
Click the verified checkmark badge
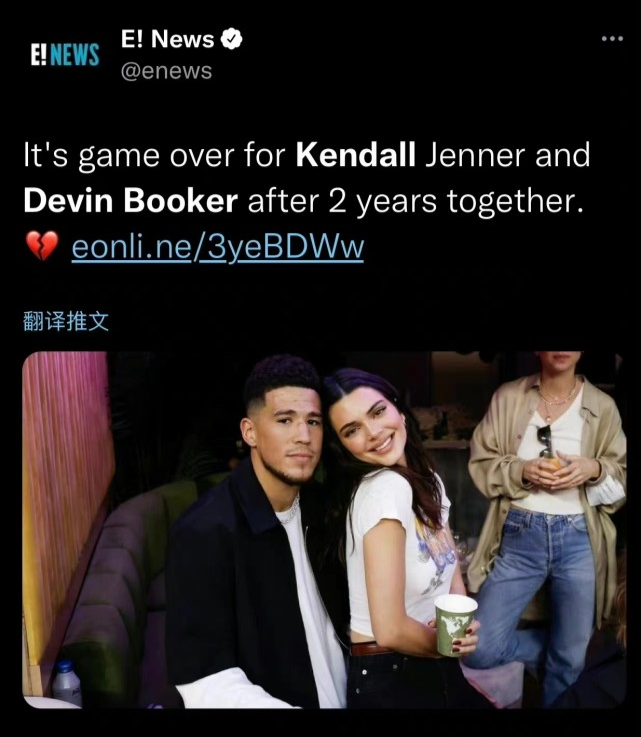(231, 39)
